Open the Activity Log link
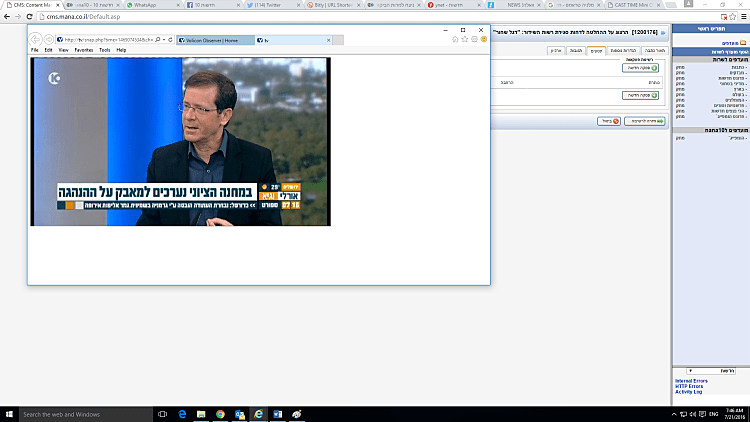 (x=689, y=392)
